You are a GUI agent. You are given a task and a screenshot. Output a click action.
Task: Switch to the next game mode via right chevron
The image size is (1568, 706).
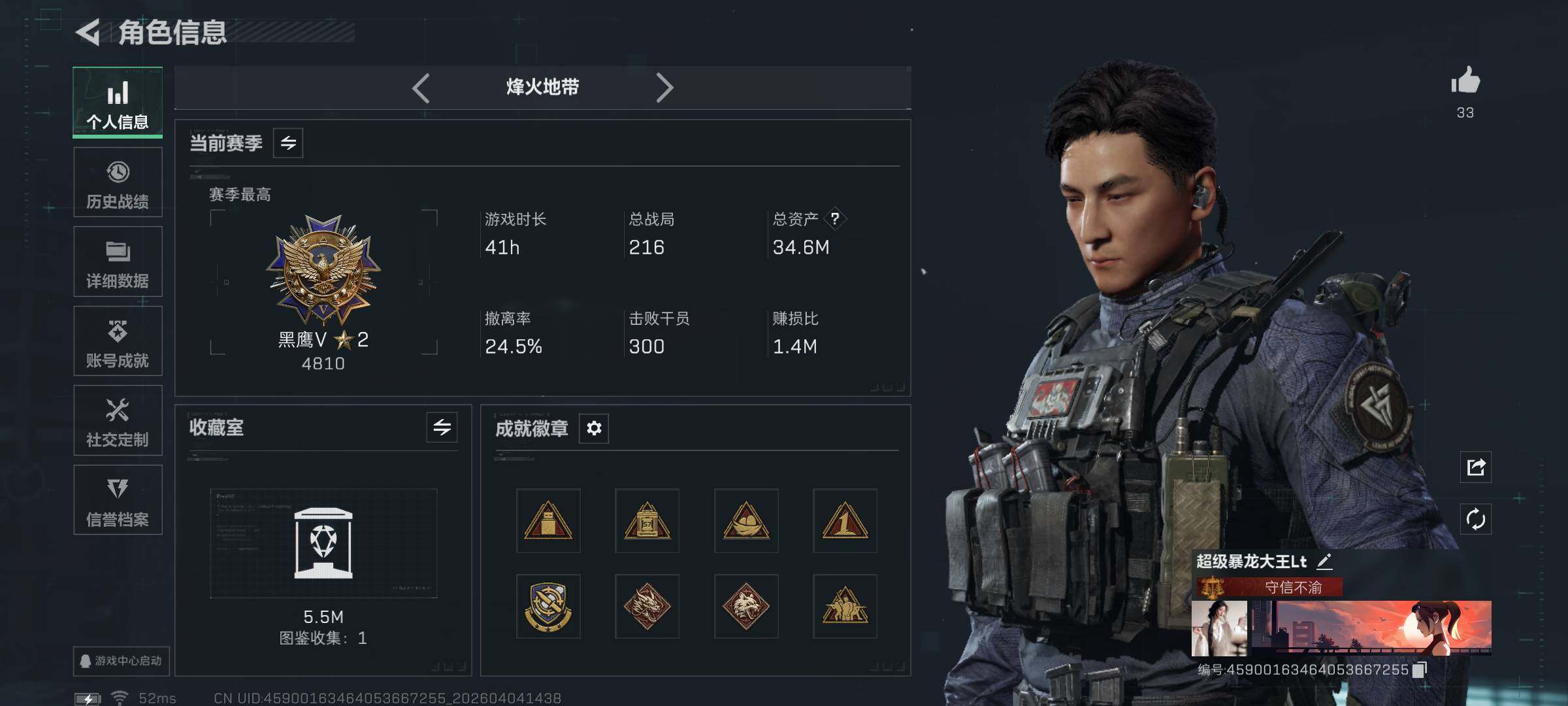(664, 88)
